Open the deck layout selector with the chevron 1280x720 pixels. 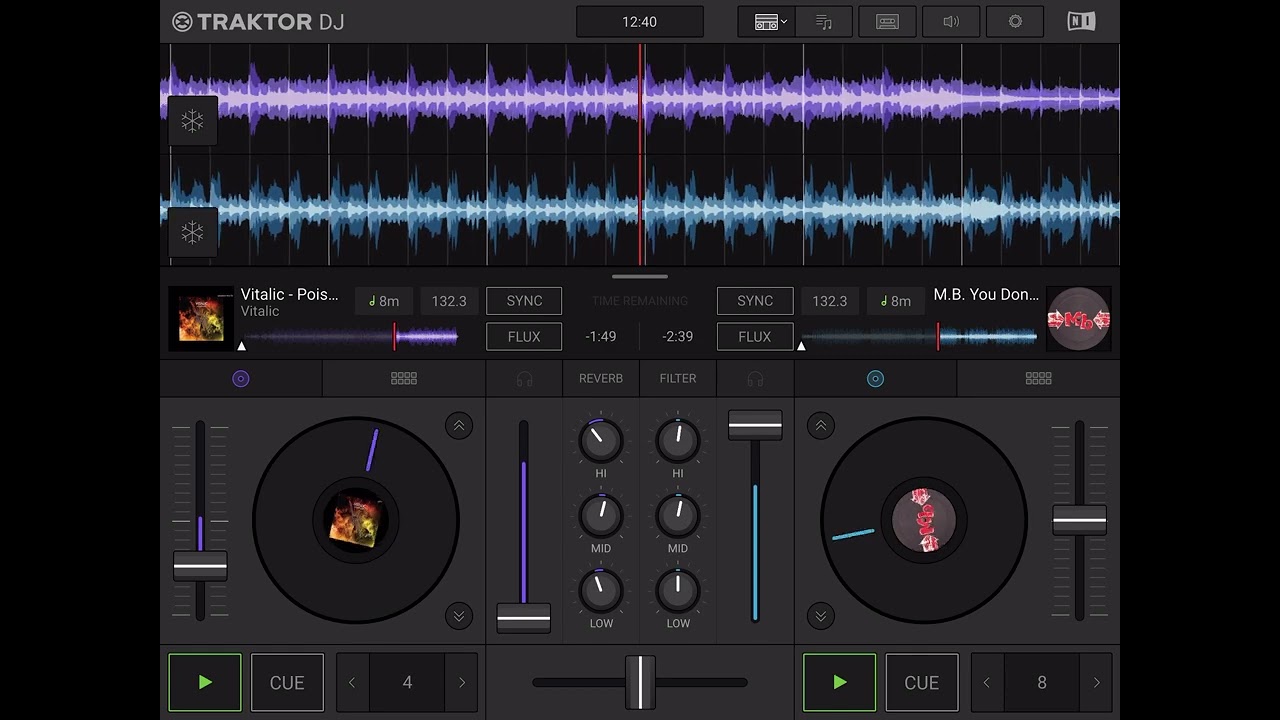pyautogui.click(x=767, y=22)
